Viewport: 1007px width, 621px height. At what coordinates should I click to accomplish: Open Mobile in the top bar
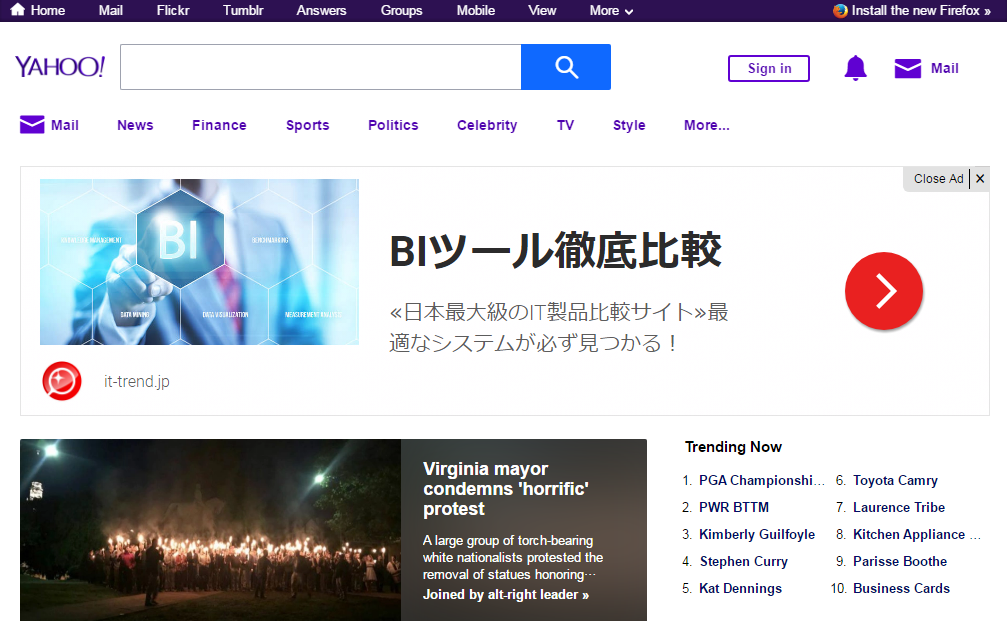(476, 10)
